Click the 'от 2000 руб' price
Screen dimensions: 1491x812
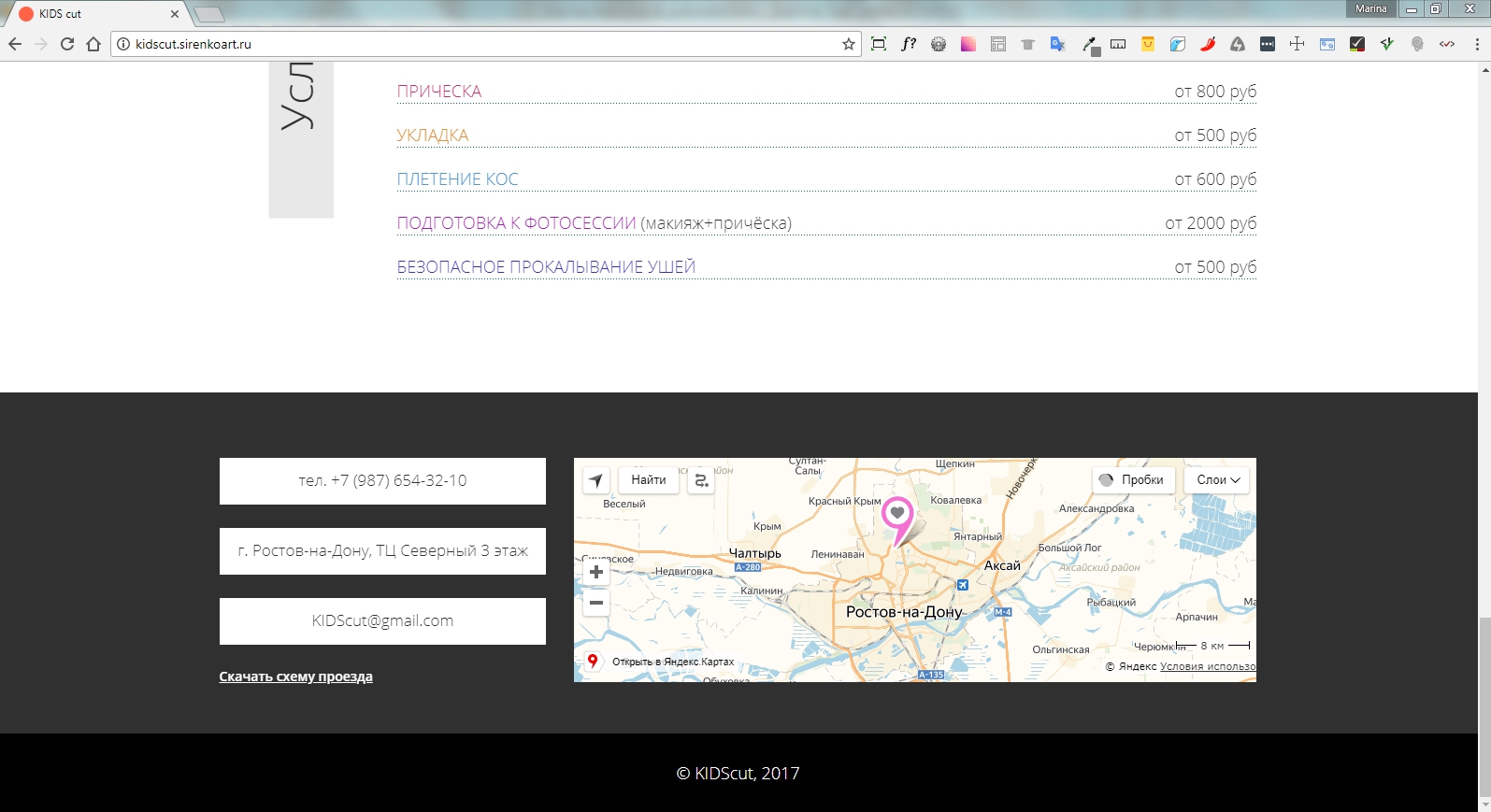(1211, 223)
